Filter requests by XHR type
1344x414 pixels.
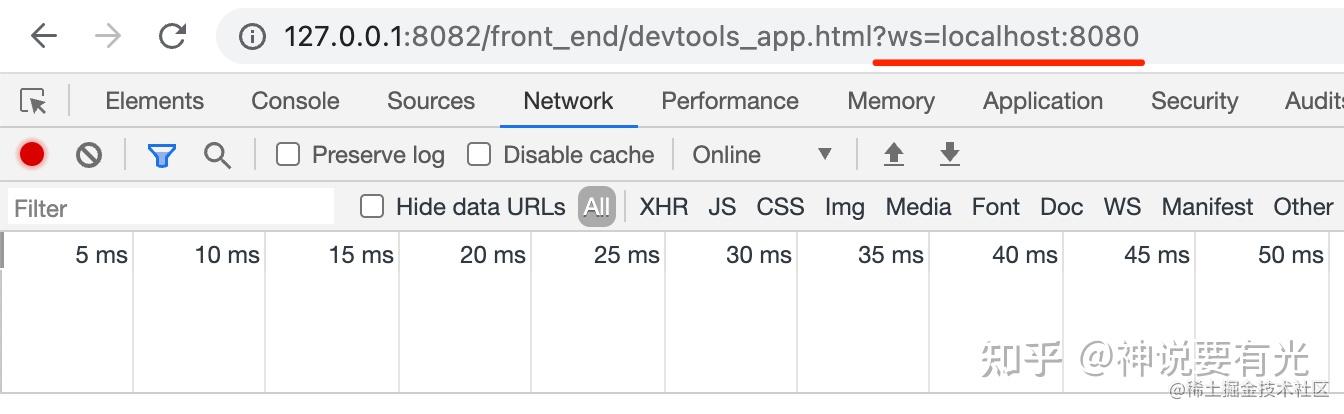tap(664, 207)
